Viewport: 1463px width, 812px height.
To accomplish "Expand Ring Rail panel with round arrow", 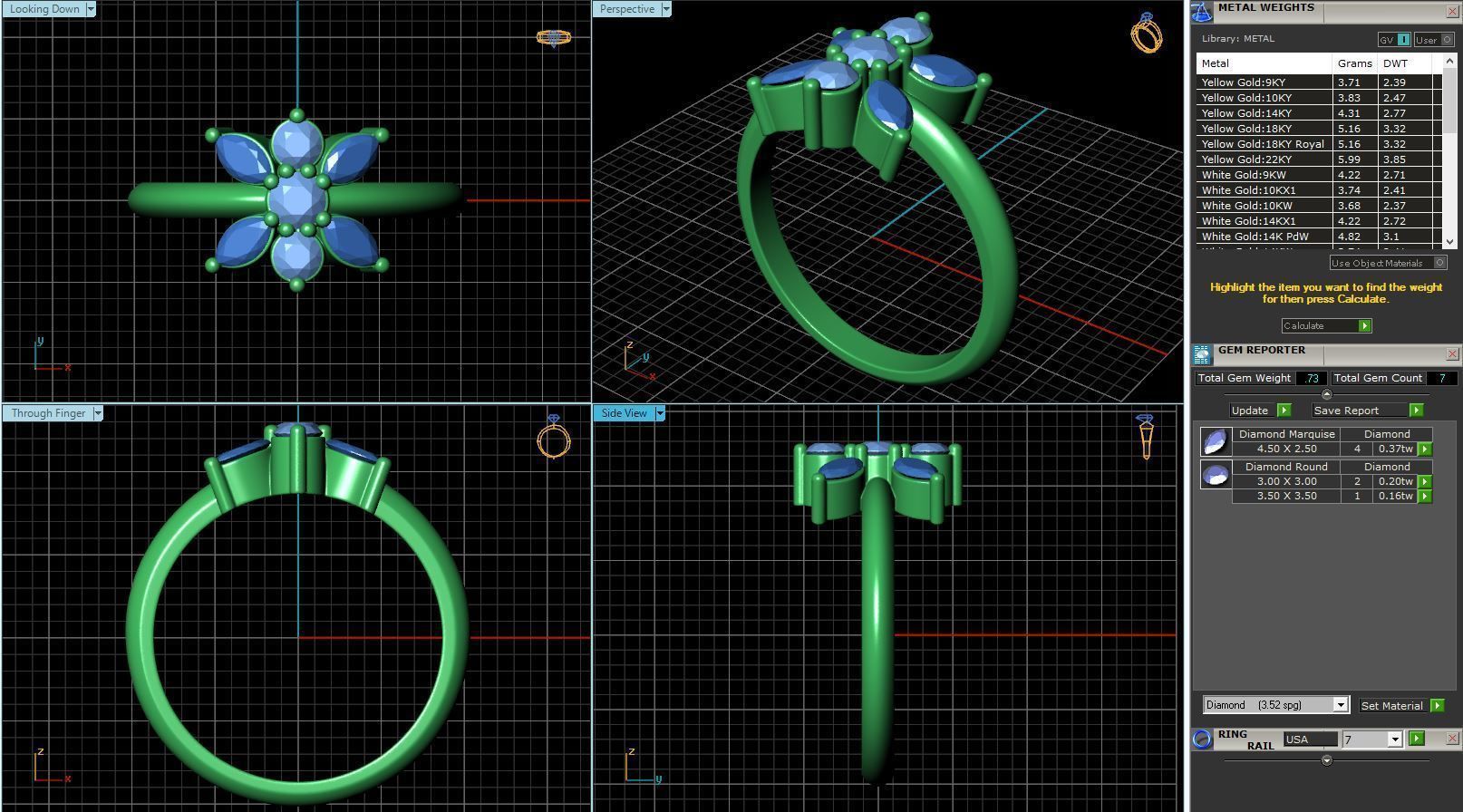I will click(x=1327, y=760).
